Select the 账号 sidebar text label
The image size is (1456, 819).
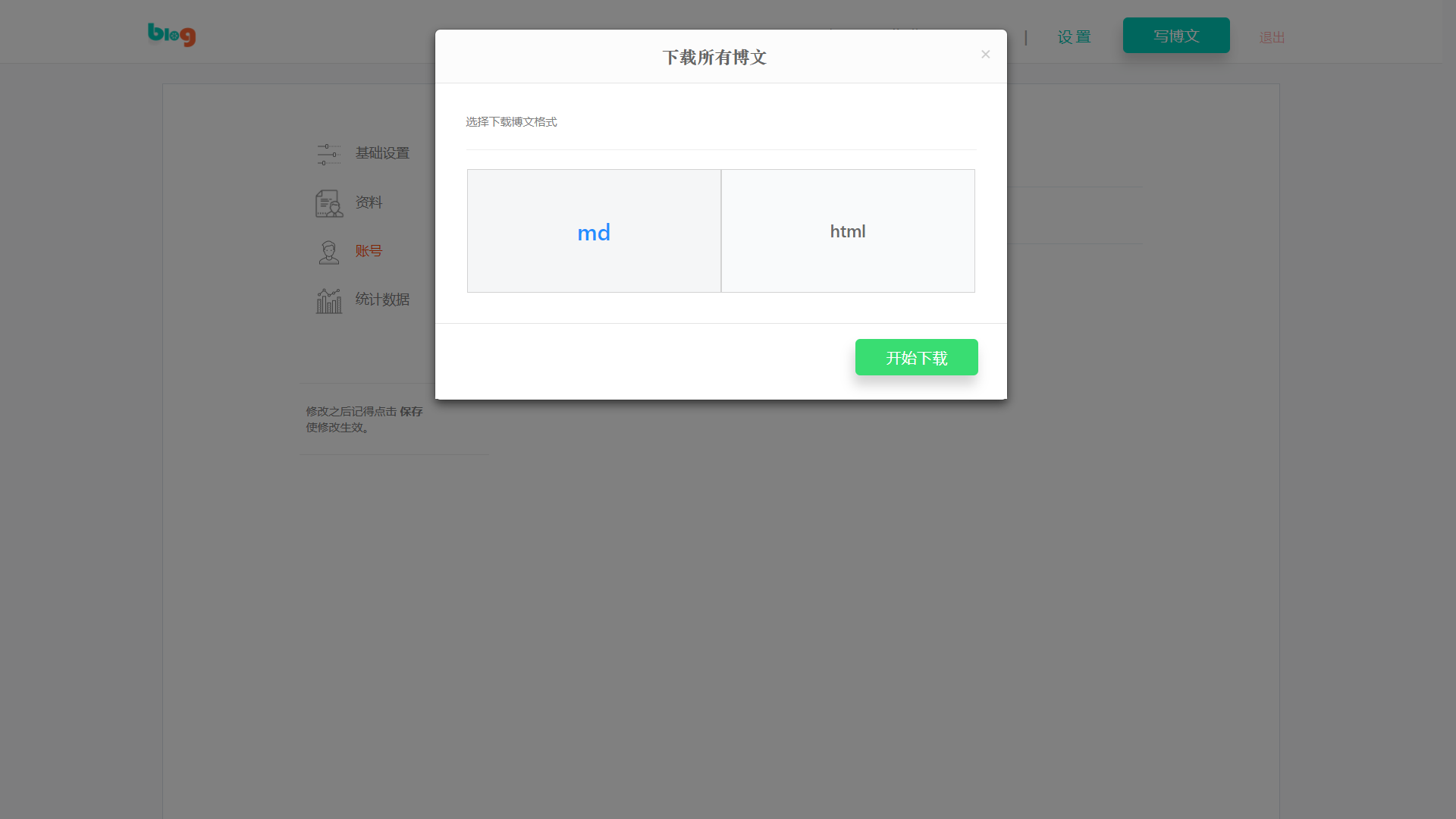point(369,251)
